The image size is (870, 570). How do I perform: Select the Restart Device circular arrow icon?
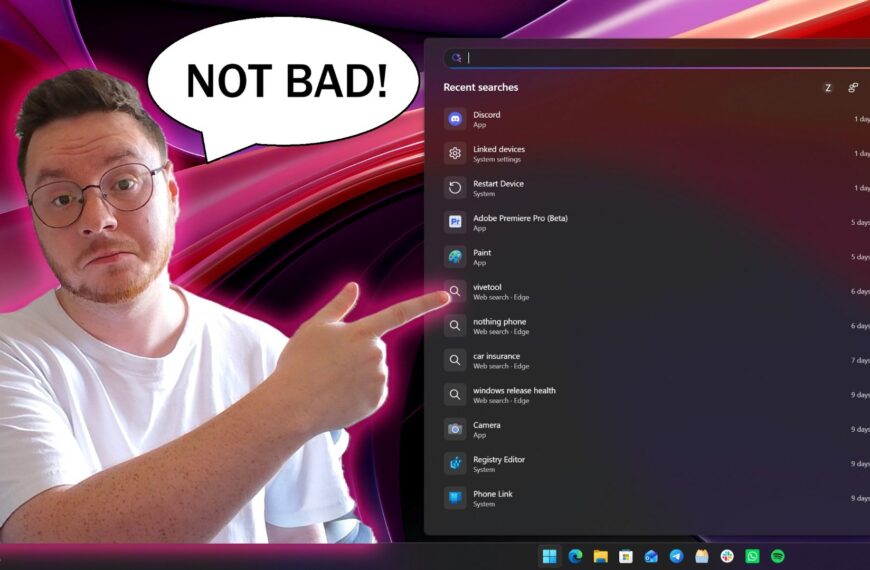point(455,188)
